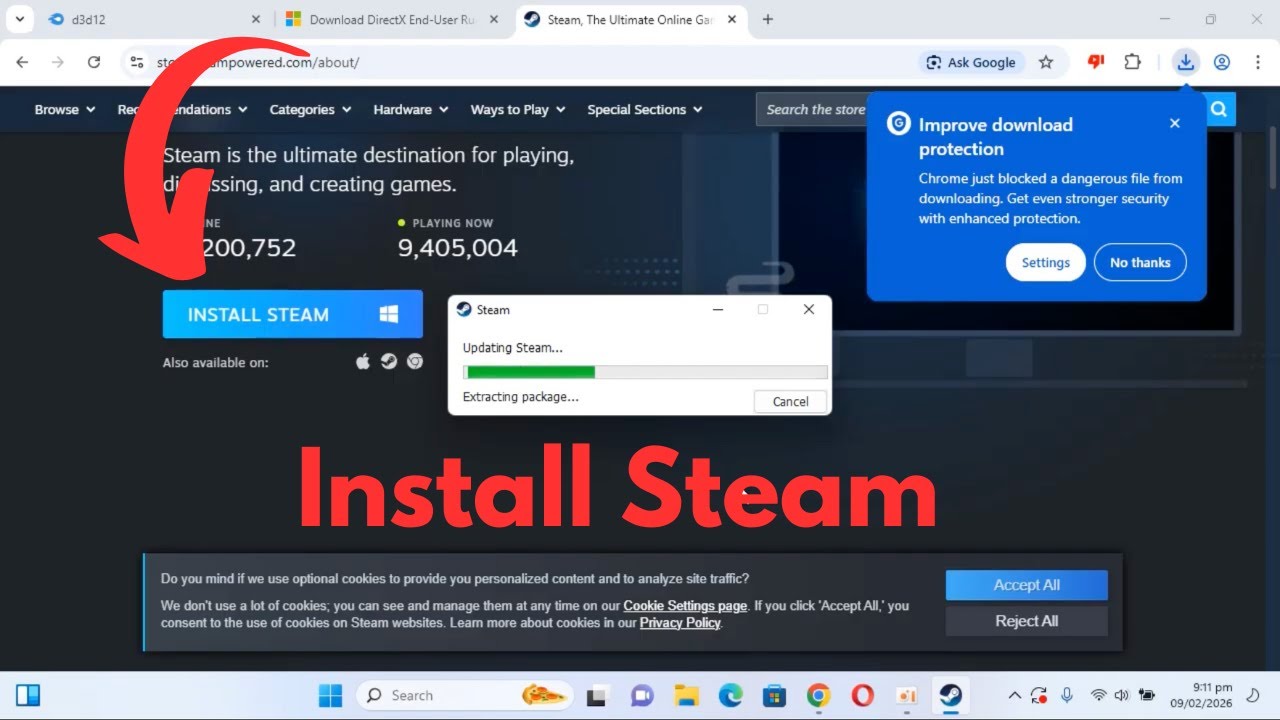This screenshot has height=720, width=1280.
Task: Select the Steam, The Ultimate Online Game tab
Action: point(630,19)
